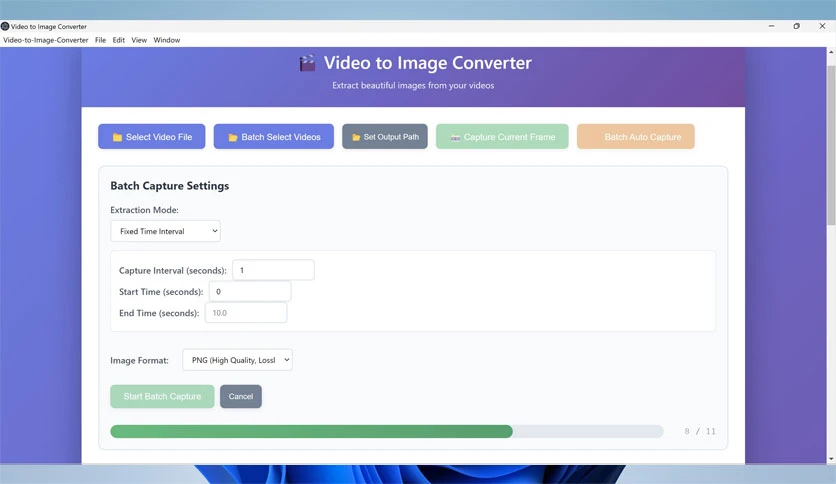Focus the Start Time seconds field

click(250, 291)
